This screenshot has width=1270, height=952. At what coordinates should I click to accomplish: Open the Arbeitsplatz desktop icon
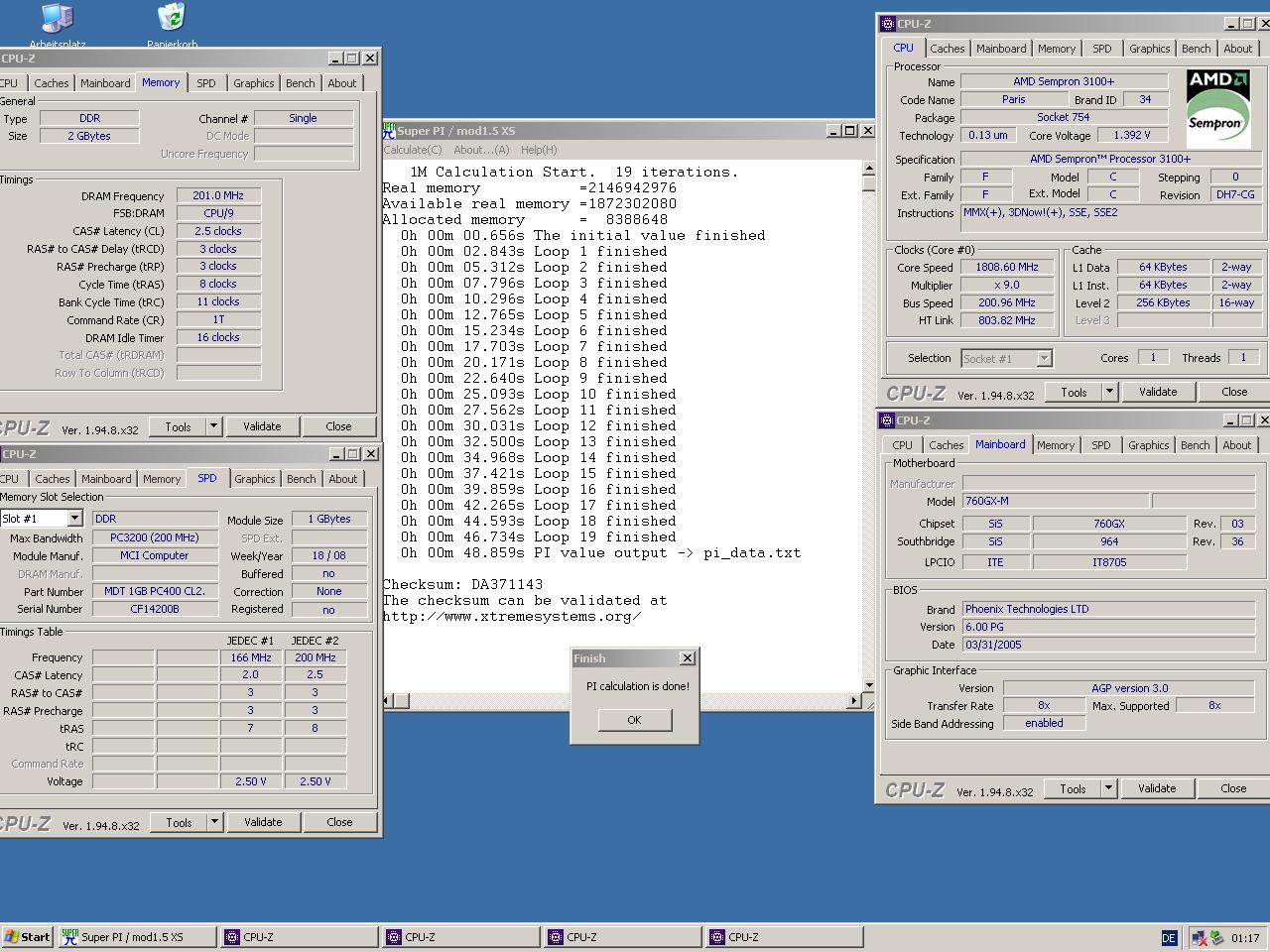(58, 25)
